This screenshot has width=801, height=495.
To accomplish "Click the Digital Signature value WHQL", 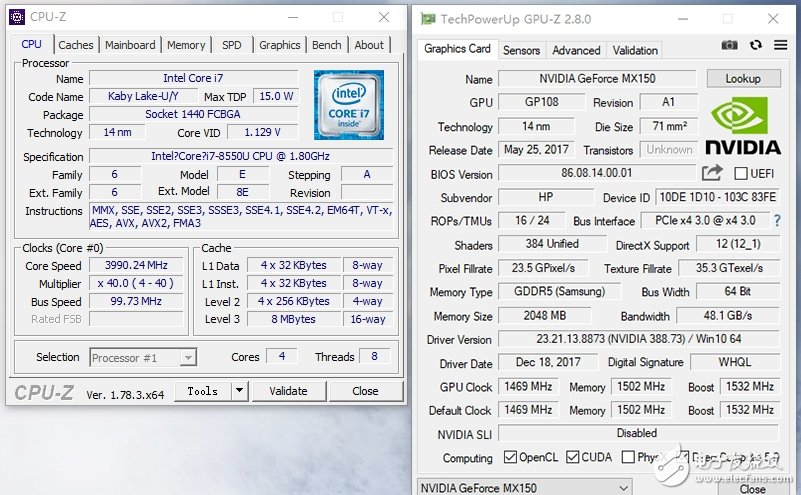I will click(735, 362).
